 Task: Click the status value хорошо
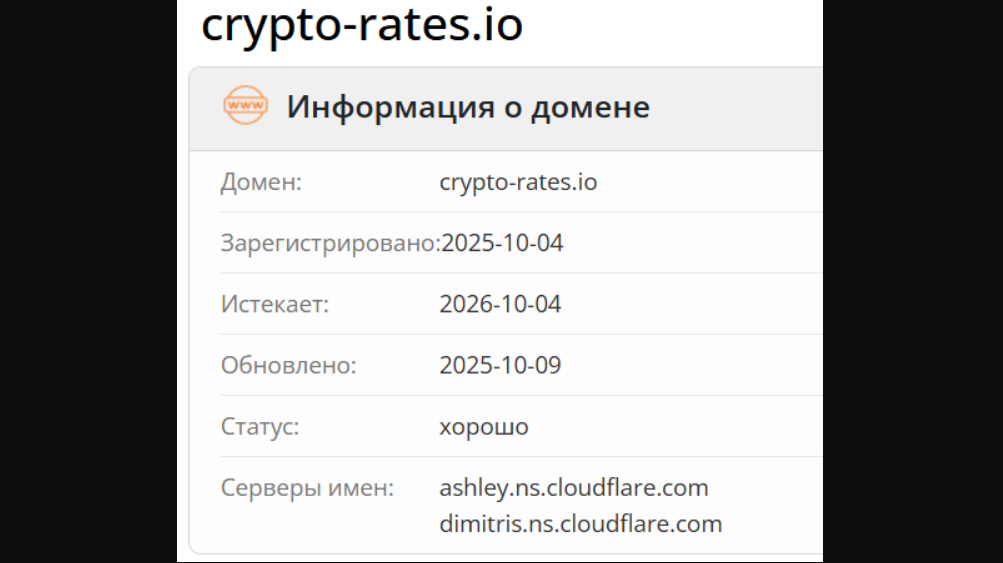[x=484, y=427]
